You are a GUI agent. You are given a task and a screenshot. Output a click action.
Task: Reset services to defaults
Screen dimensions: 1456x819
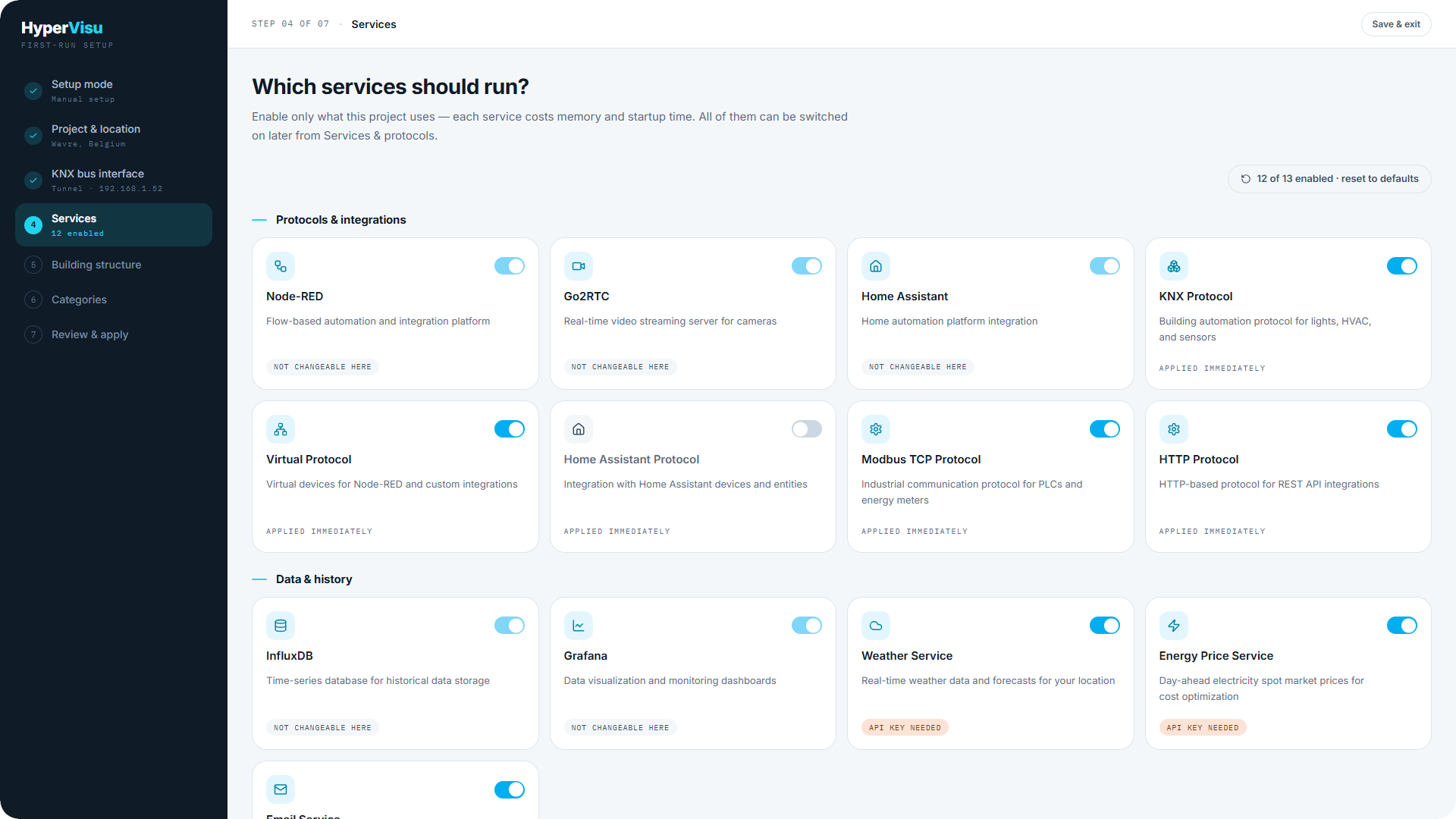tap(1329, 179)
